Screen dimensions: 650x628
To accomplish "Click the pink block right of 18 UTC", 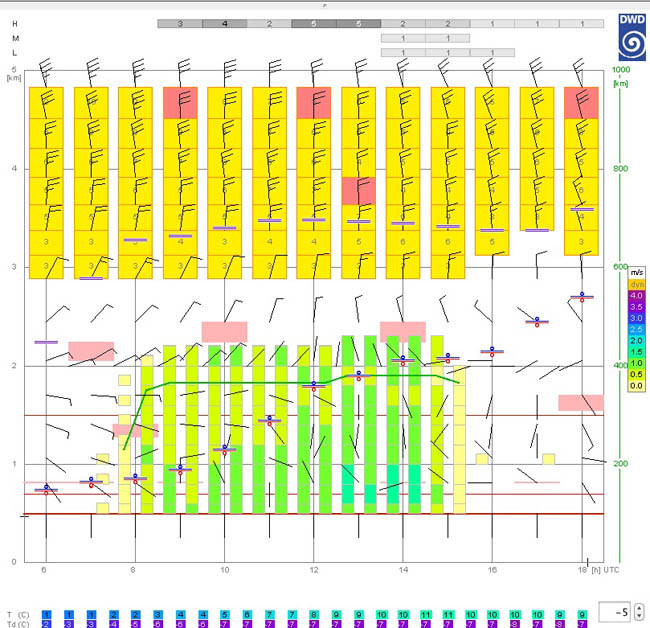I will [580, 402].
